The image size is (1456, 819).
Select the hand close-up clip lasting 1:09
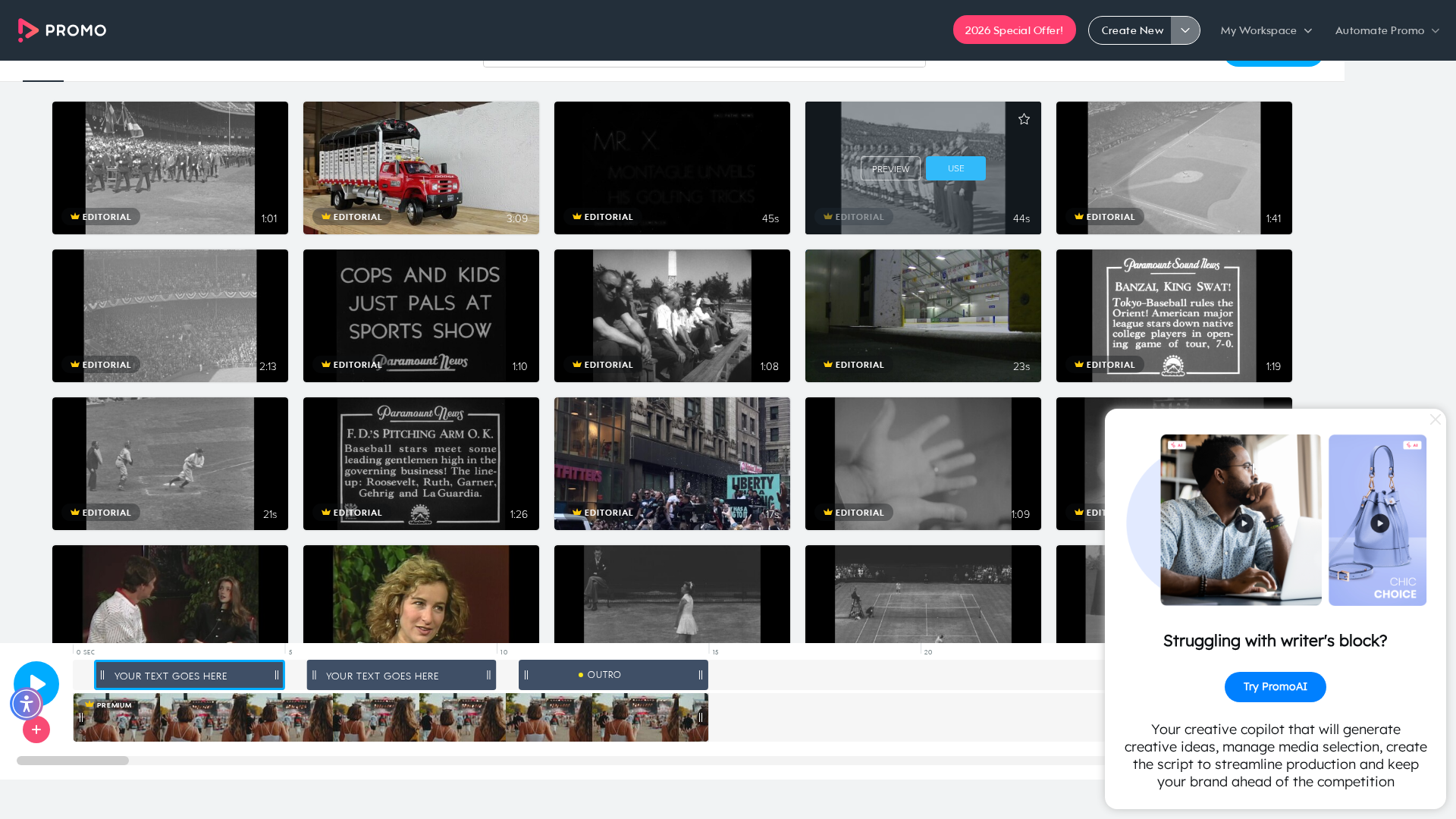click(923, 463)
